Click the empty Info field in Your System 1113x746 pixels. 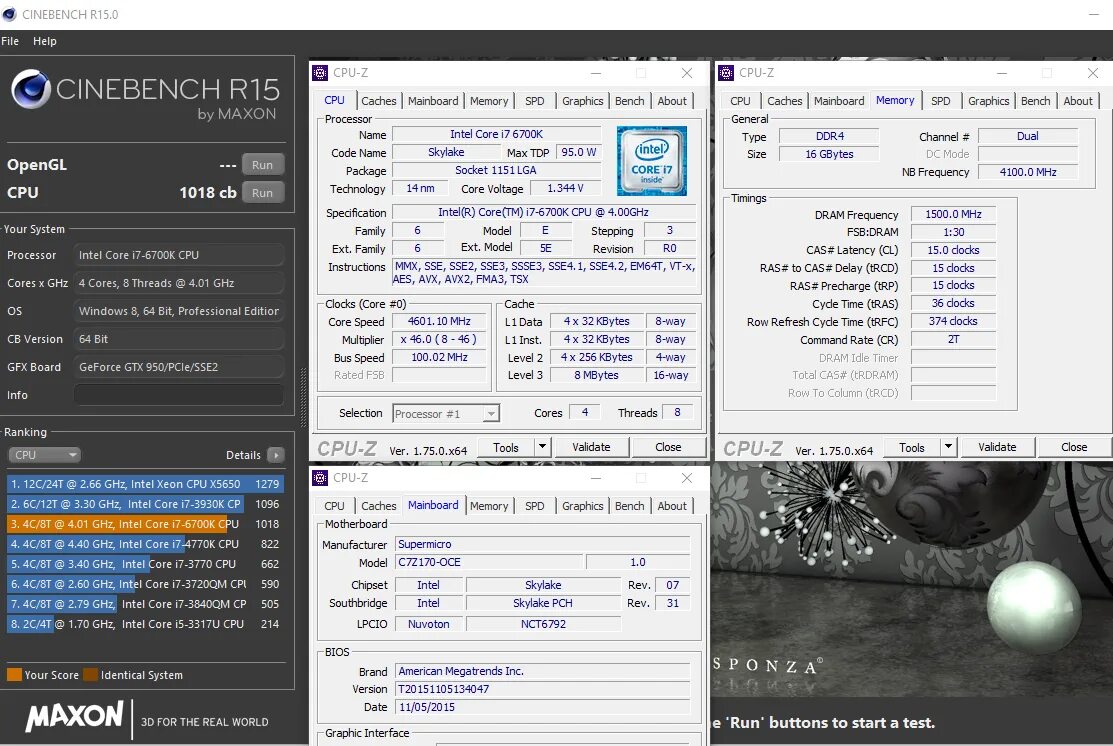(x=179, y=395)
